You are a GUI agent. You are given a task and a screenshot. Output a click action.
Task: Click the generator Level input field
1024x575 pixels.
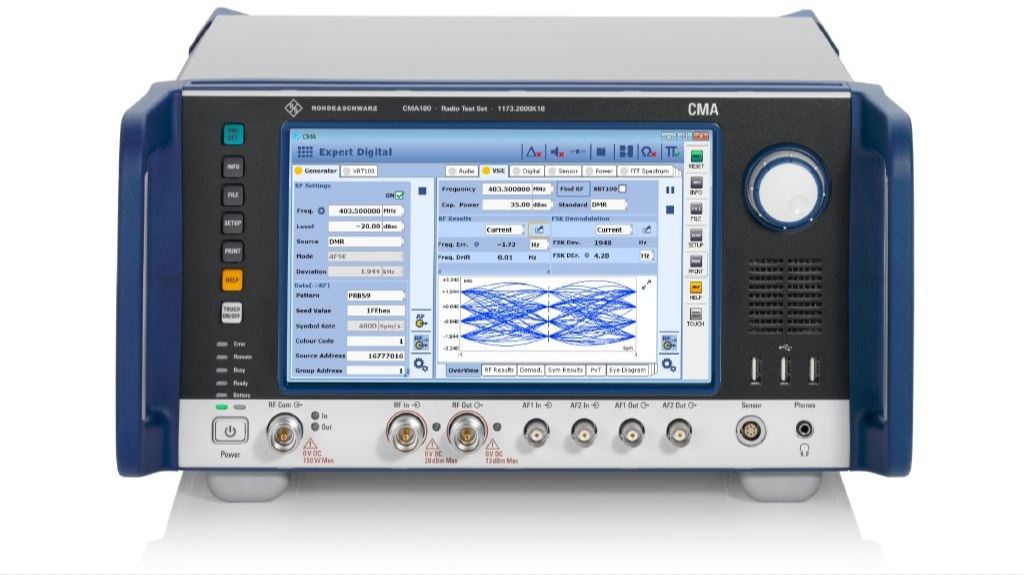point(362,226)
